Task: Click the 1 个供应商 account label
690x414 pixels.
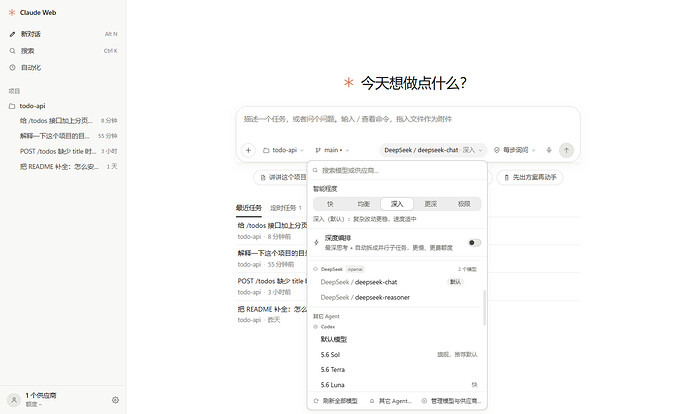Action: (40, 395)
